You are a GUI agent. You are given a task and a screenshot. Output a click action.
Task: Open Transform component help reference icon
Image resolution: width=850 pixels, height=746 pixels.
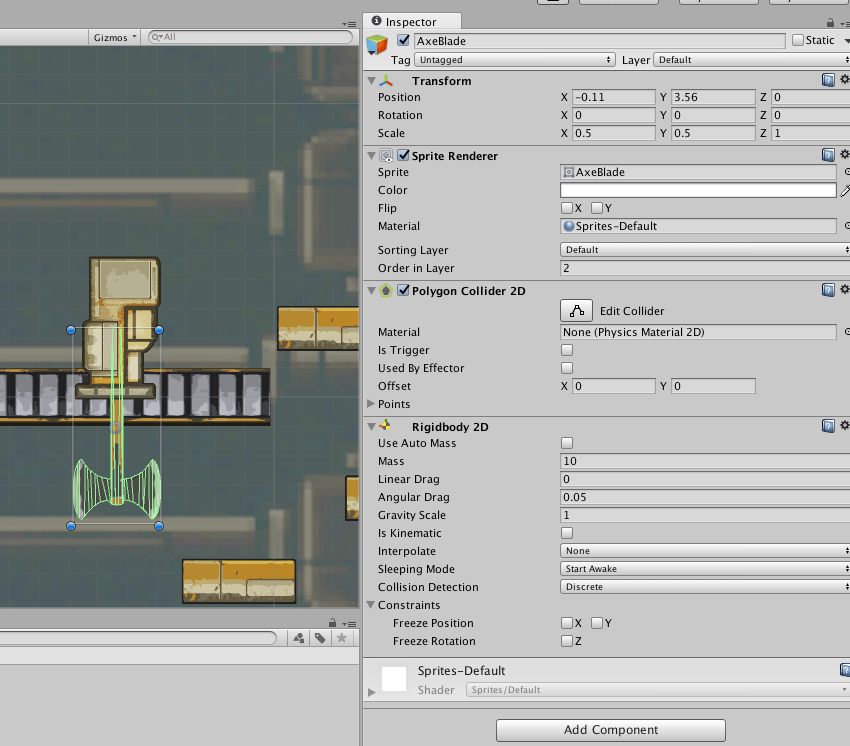coord(828,80)
